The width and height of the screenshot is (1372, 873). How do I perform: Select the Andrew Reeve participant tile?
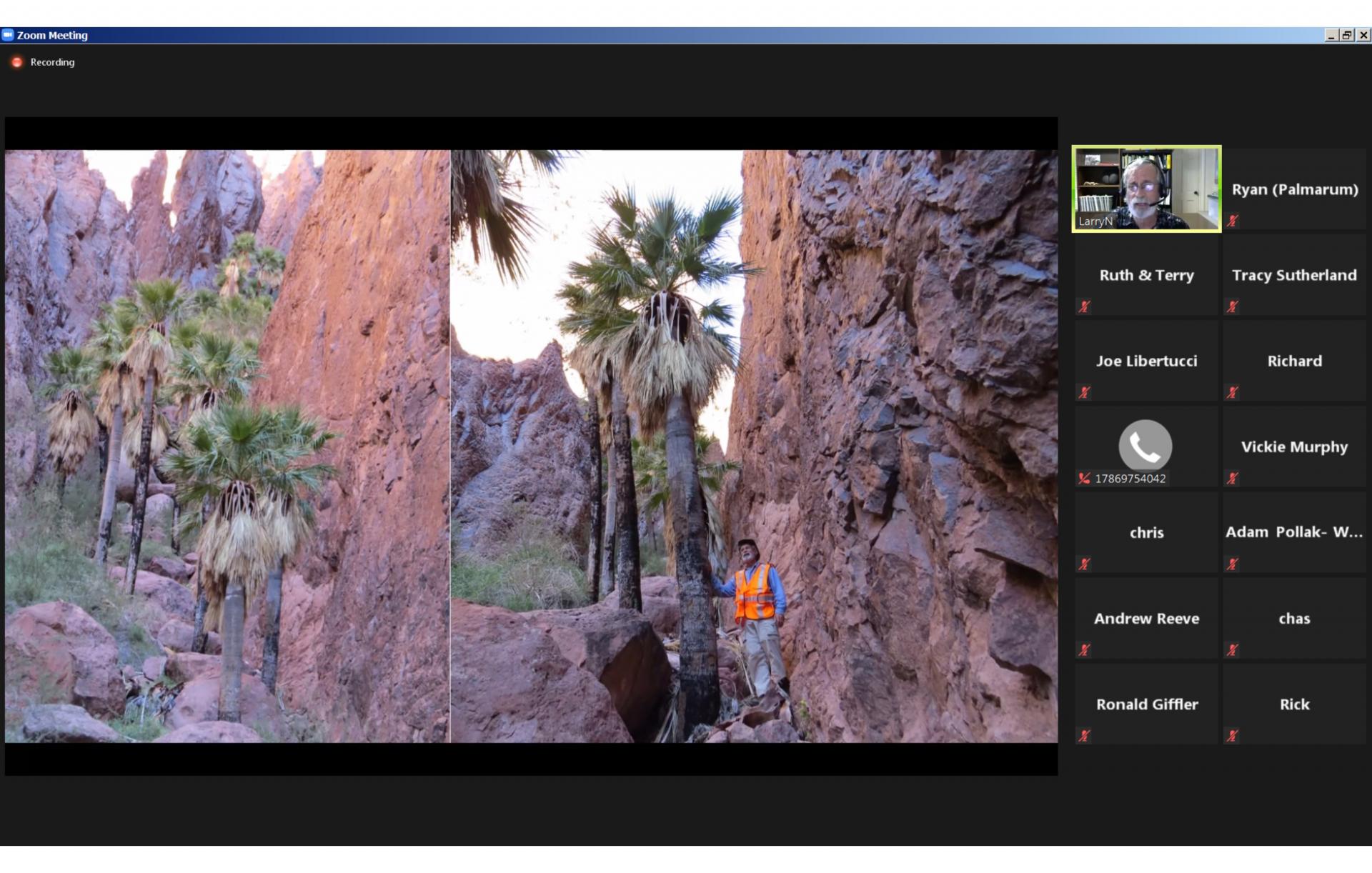tap(1146, 618)
